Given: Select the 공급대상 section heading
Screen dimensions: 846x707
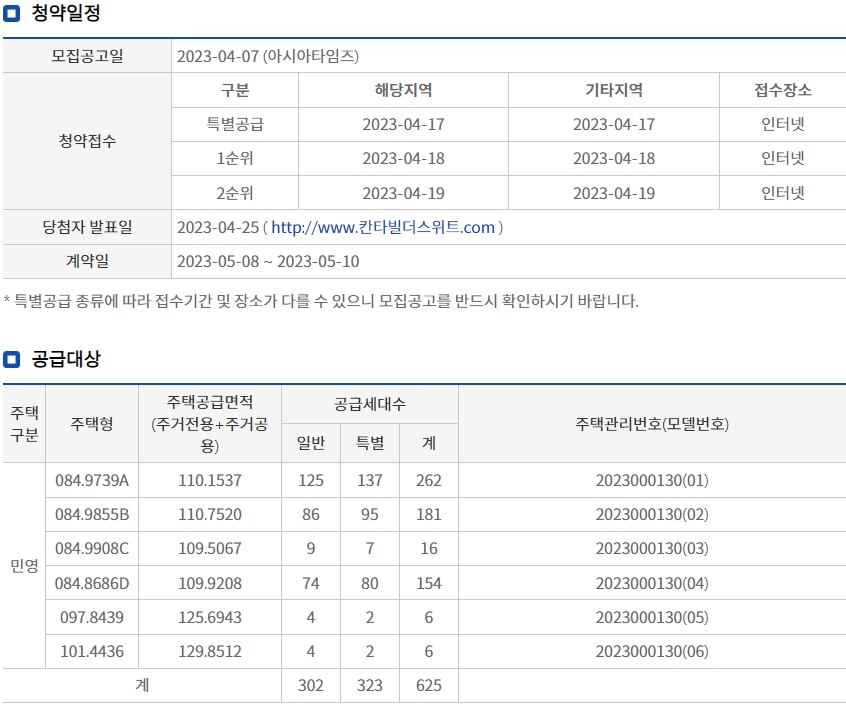Looking at the screenshot, I should pos(66,359).
